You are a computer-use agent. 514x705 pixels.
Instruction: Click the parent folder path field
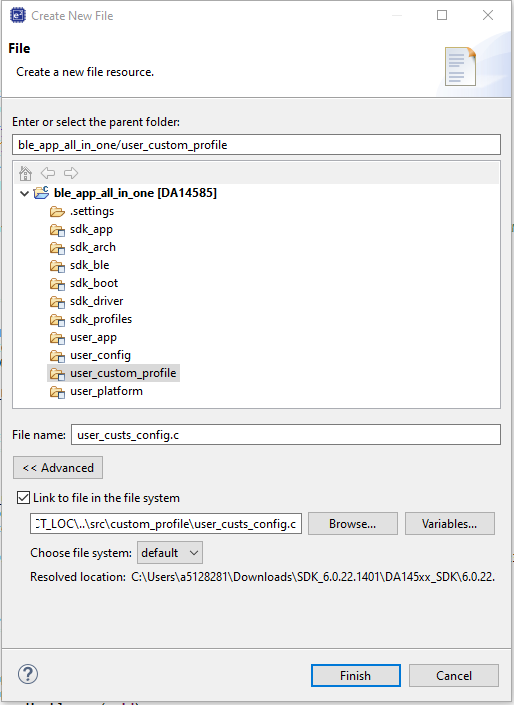[x=256, y=145]
